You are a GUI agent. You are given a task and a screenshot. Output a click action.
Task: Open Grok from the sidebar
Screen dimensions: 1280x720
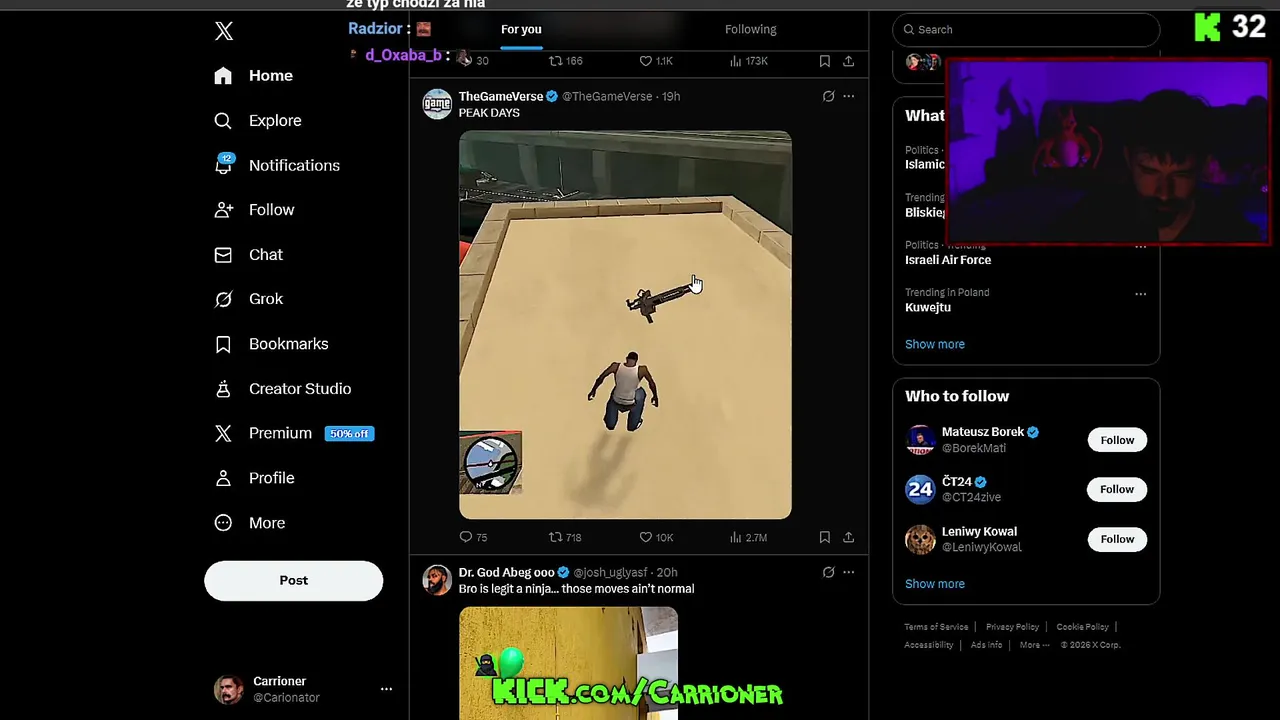(x=249, y=299)
